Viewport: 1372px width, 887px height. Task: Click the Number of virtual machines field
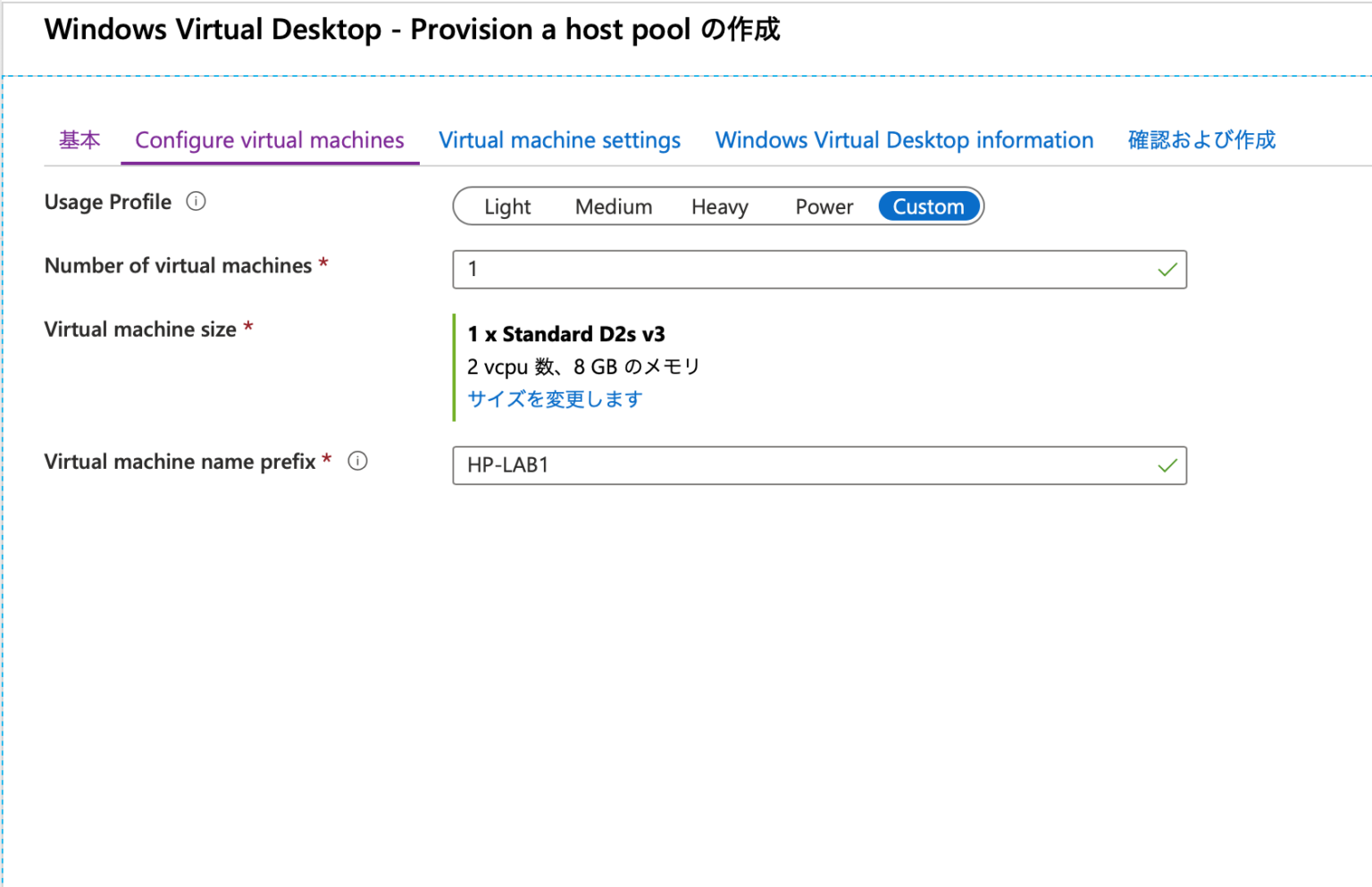(x=804, y=270)
